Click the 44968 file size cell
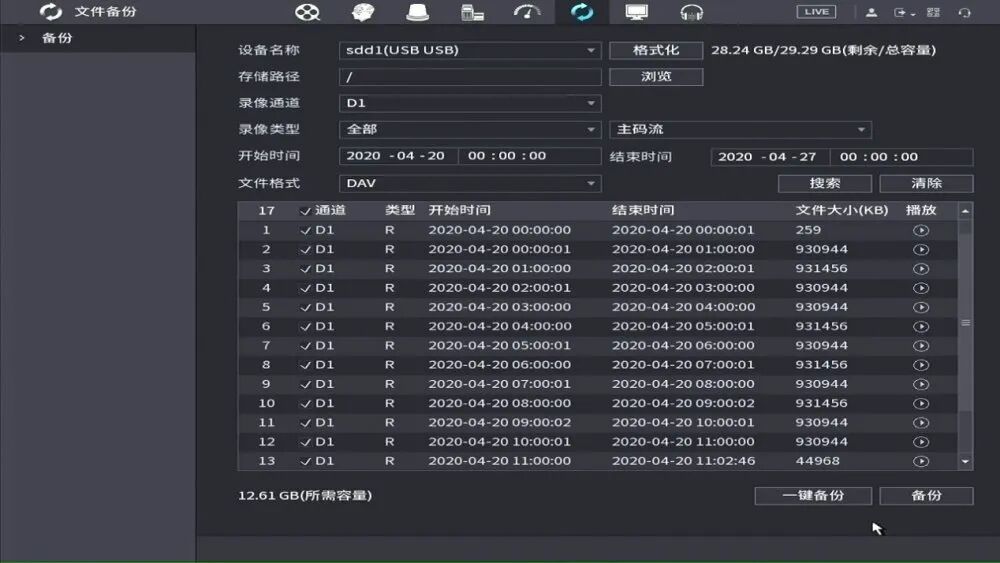The height and width of the screenshot is (563, 1000). coord(817,461)
